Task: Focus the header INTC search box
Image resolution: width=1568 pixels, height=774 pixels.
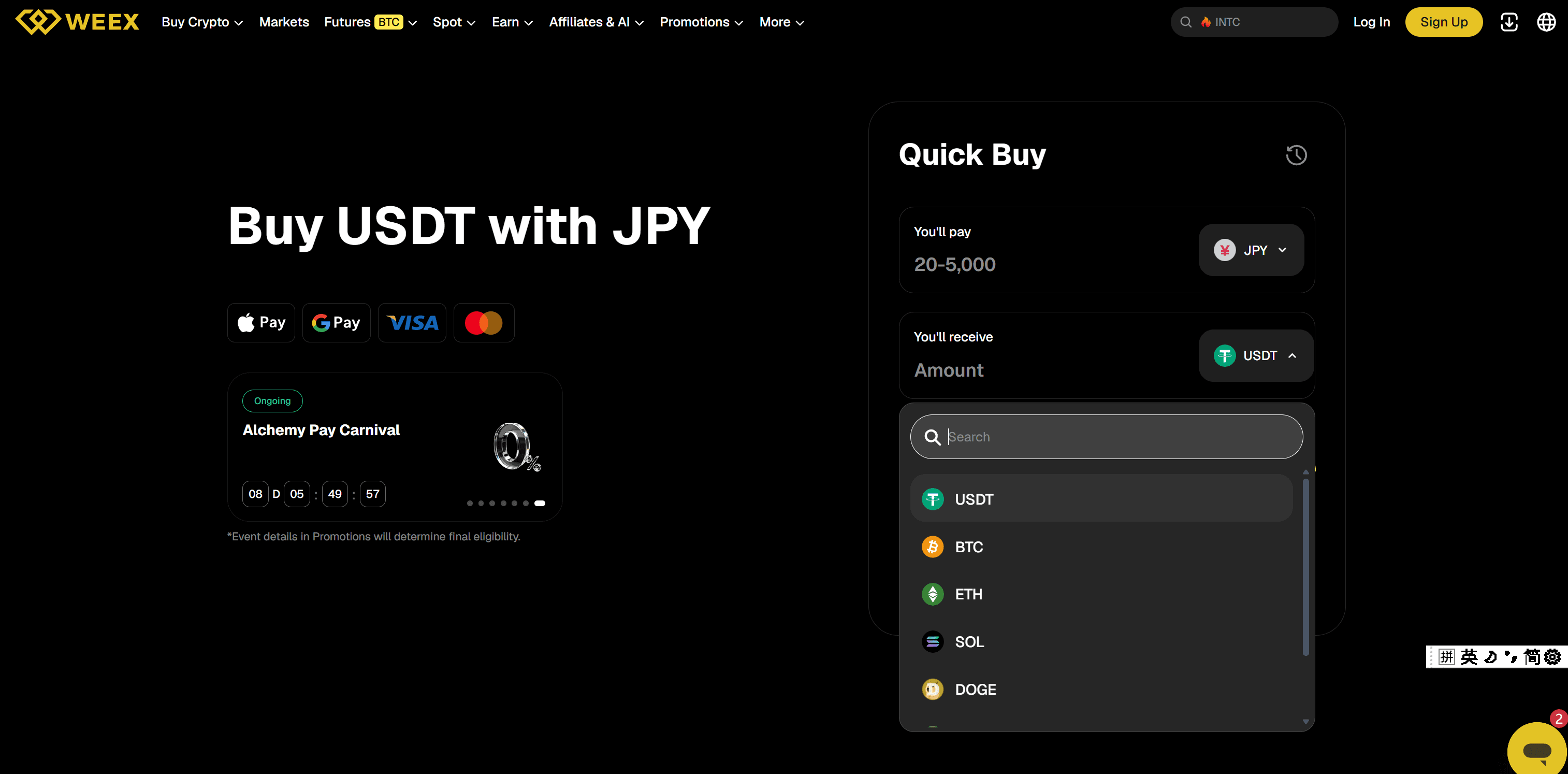Action: (1254, 22)
